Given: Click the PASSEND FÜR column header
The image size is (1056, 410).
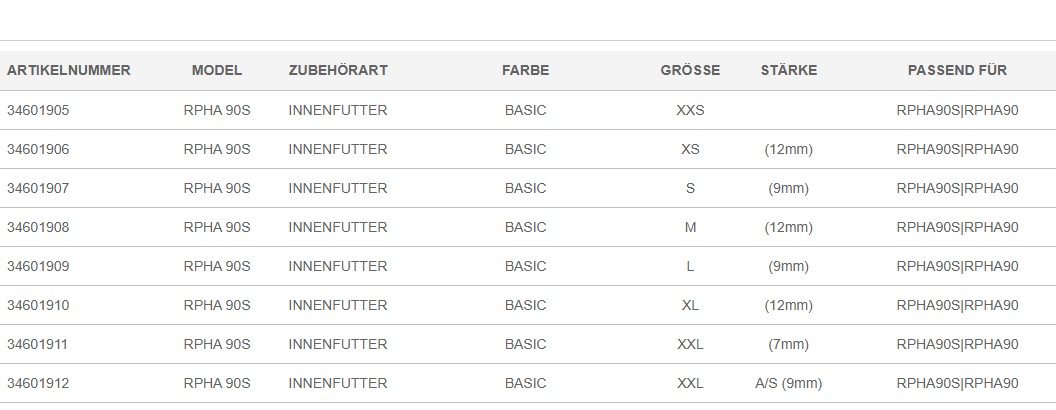Looking at the screenshot, I should (x=957, y=71).
